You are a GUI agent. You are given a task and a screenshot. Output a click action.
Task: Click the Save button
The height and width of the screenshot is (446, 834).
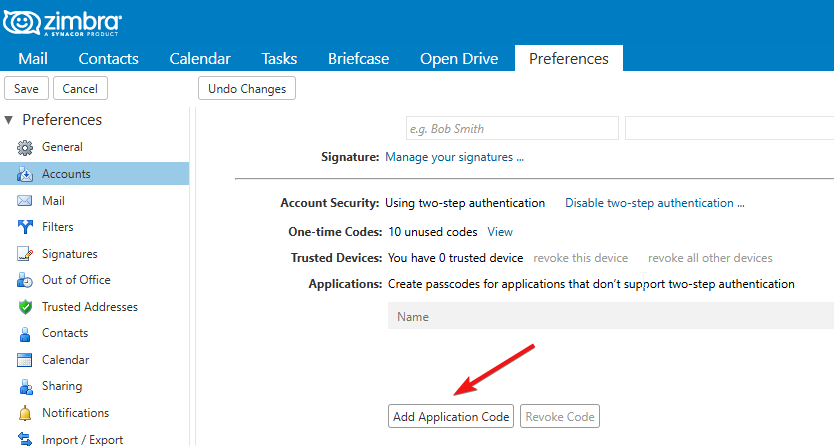click(26, 89)
